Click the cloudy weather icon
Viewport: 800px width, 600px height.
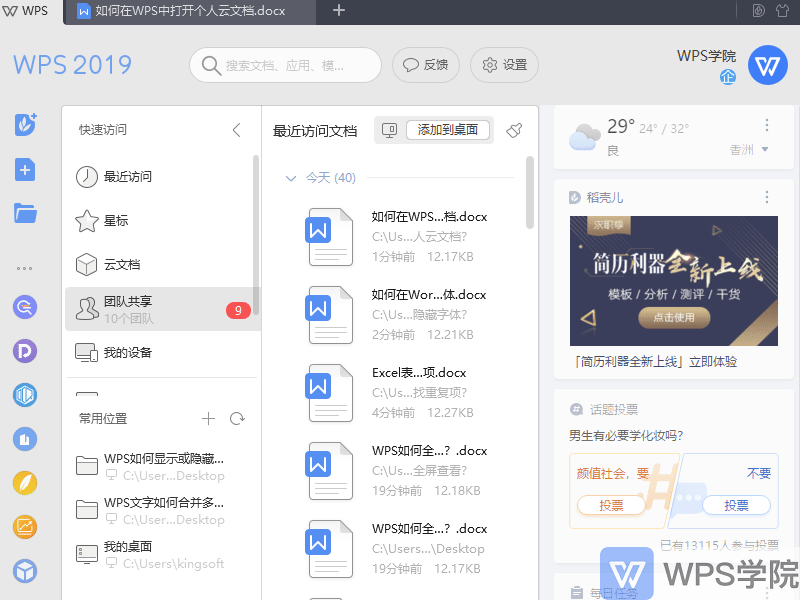pyautogui.click(x=585, y=137)
